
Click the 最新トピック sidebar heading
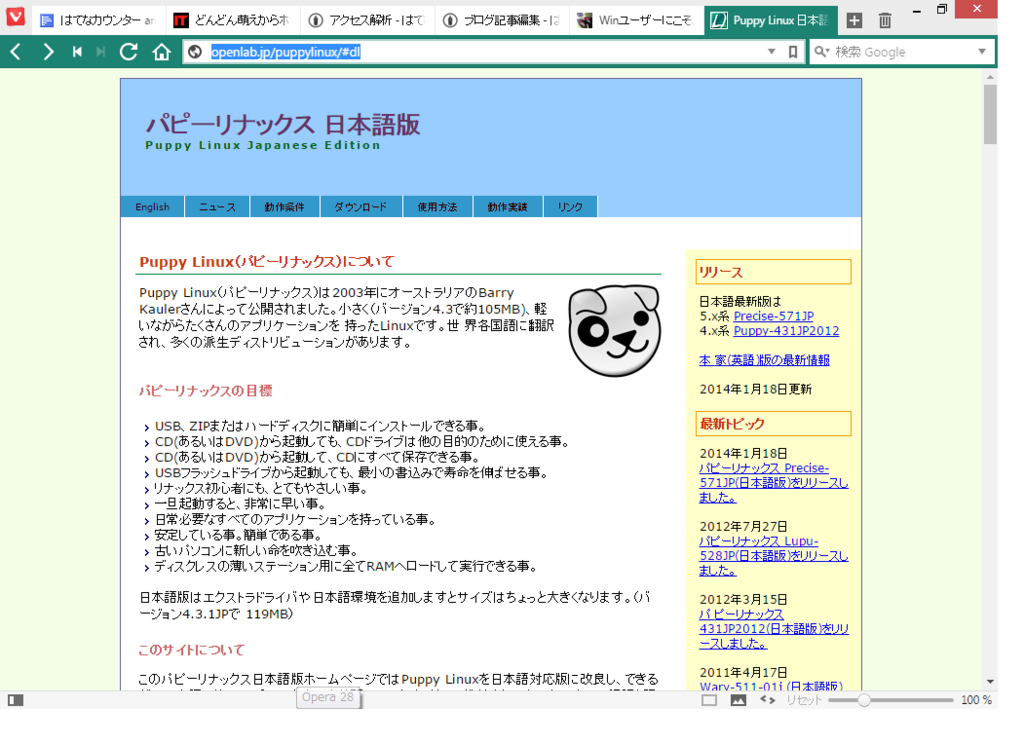tap(774, 423)
